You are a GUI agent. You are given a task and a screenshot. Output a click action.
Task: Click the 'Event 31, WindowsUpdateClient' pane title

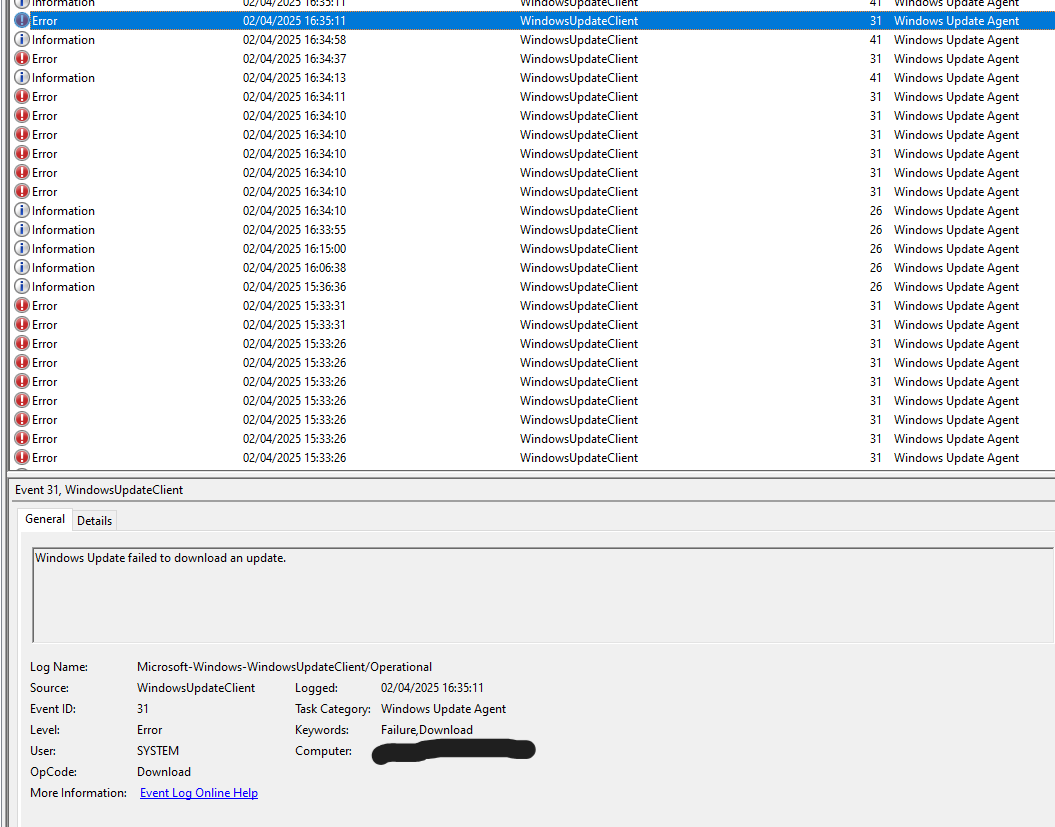pyautogui.click(x=99, y=490)
